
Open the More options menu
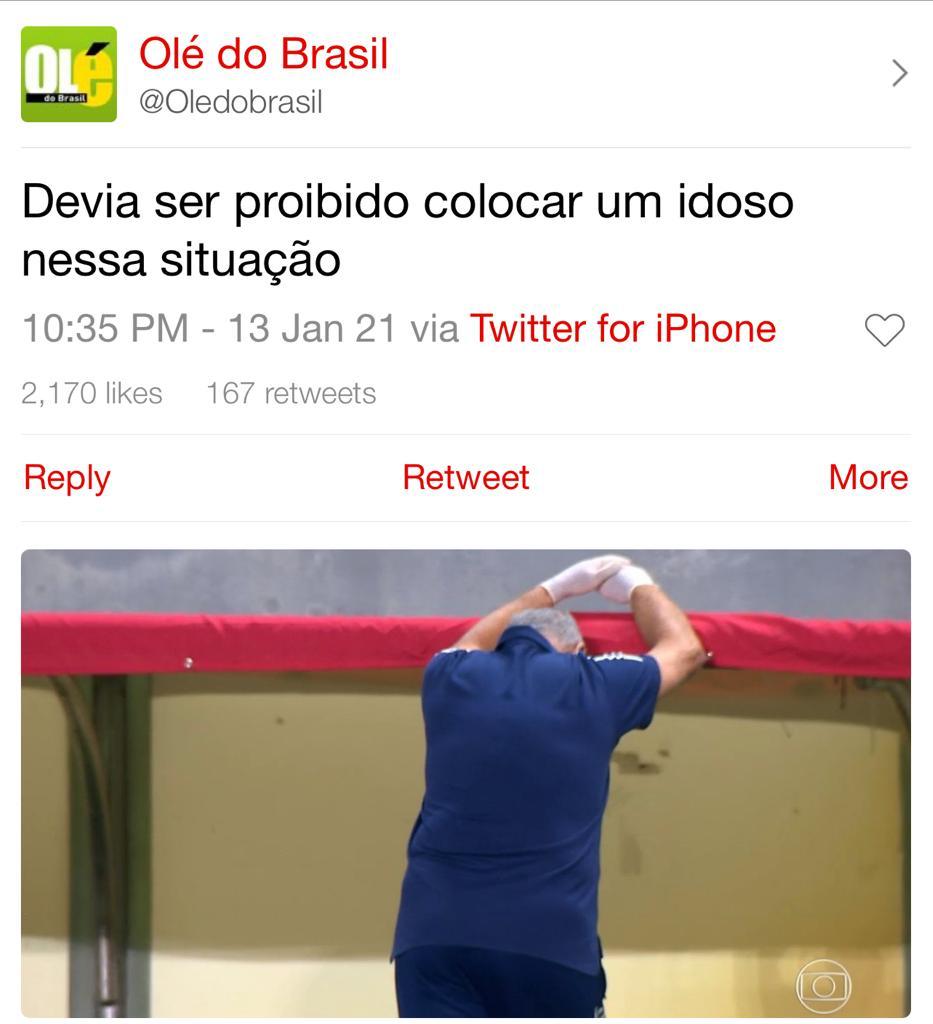(868, 477)
